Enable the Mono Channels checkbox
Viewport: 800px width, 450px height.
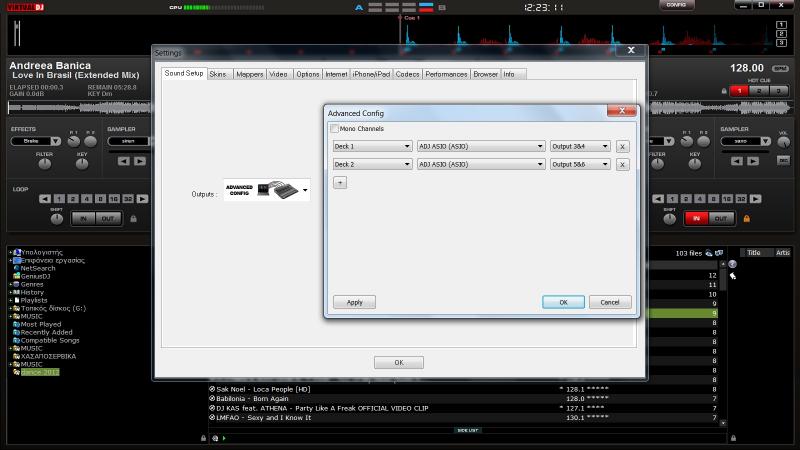click(335, 129)
